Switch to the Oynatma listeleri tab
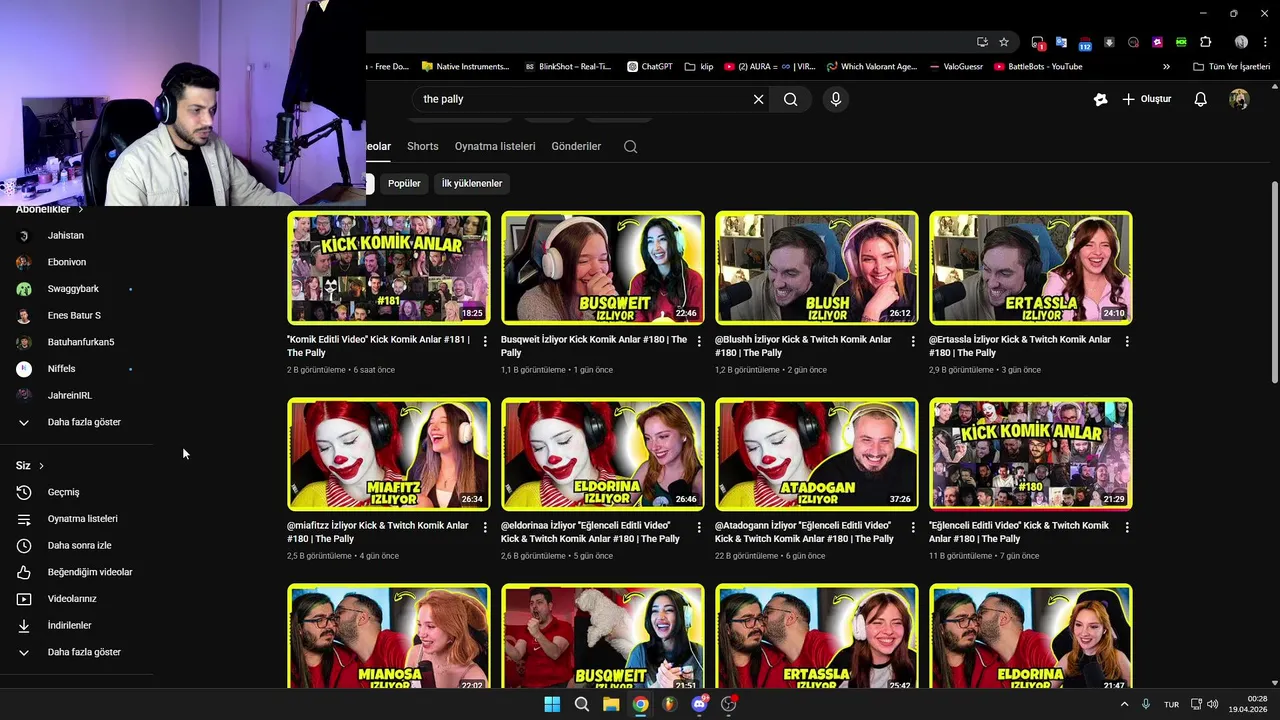This screenshot has height=720, width=1280. click(495, 146)
